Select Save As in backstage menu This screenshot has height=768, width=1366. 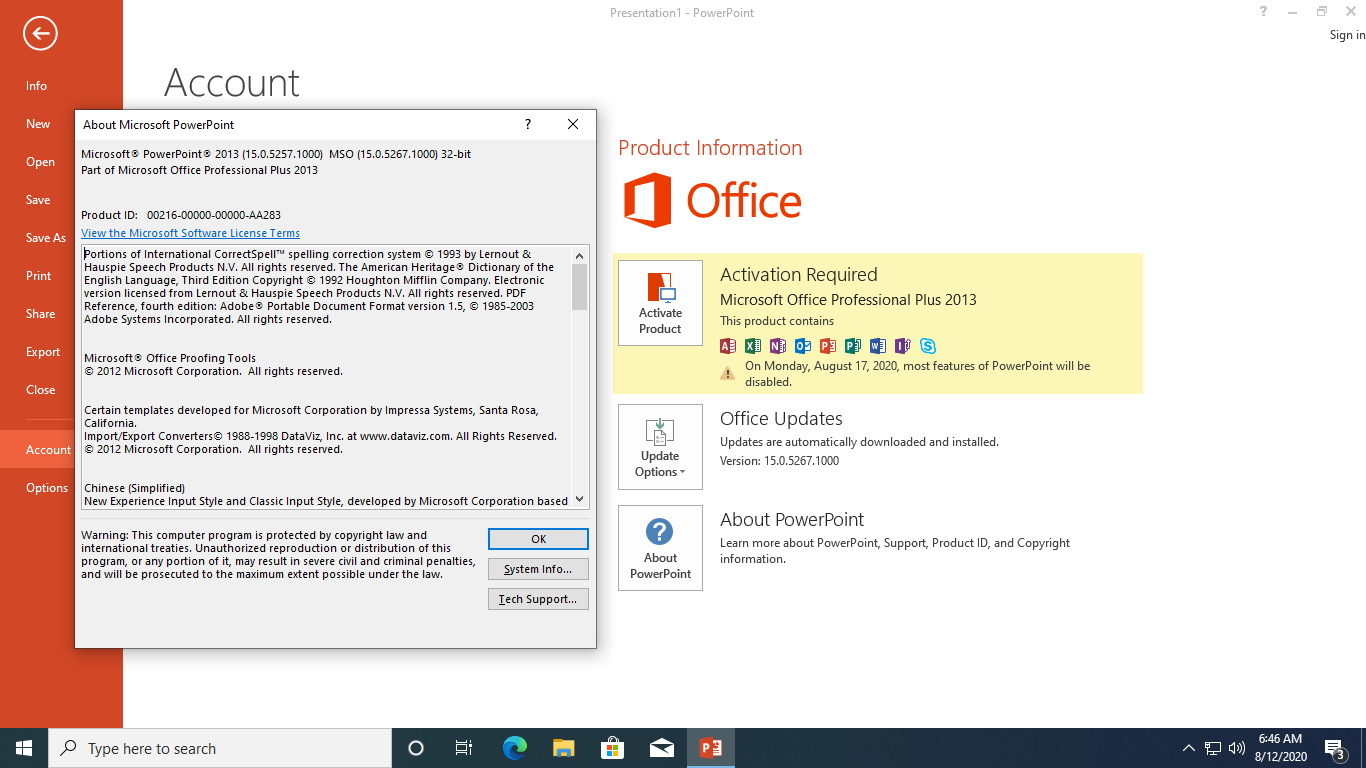[x=61, y=238]
